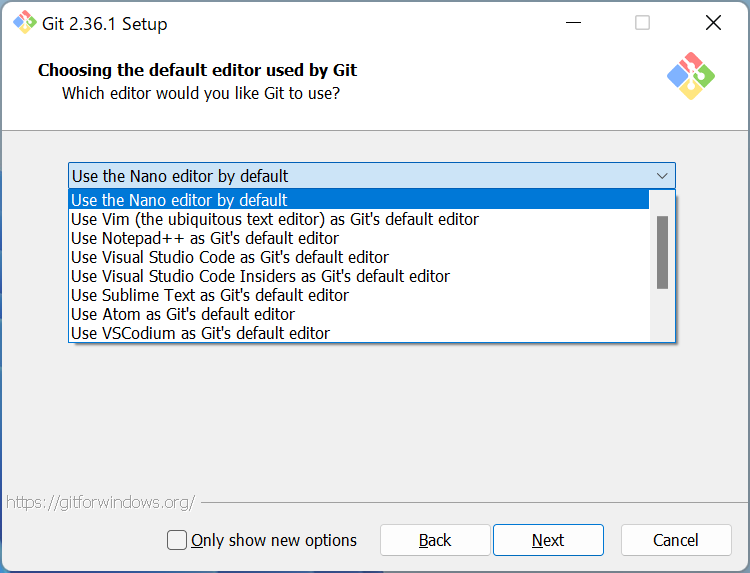Click the large Git logo in header
Image resolution: width=750 pixels, height=573 pixels.
(691, 76)
